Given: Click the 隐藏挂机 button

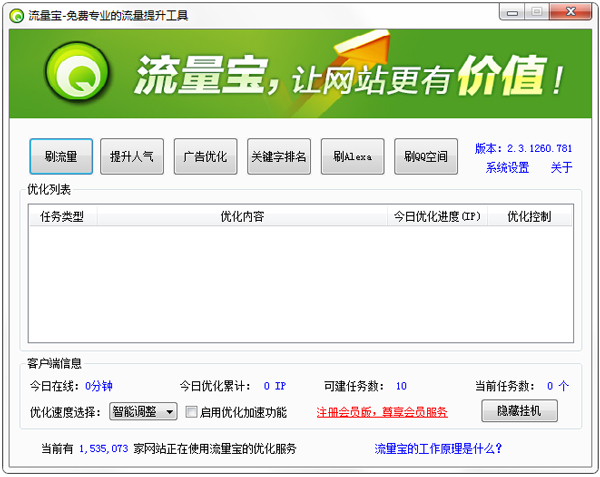Looking at the screenshot, I should 519,411.
